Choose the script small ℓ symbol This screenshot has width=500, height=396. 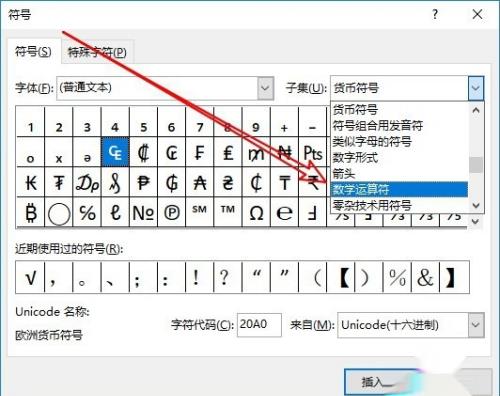115,212
